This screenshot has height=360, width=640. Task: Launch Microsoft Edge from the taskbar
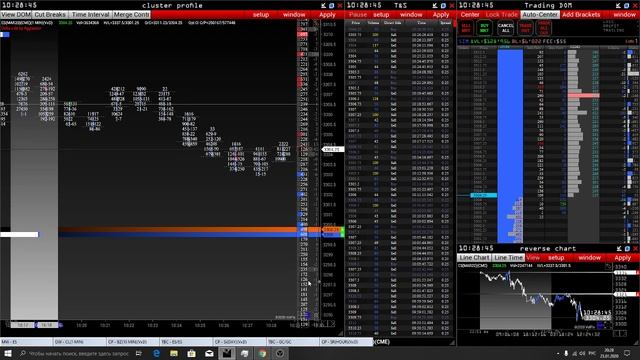[157, 353]
